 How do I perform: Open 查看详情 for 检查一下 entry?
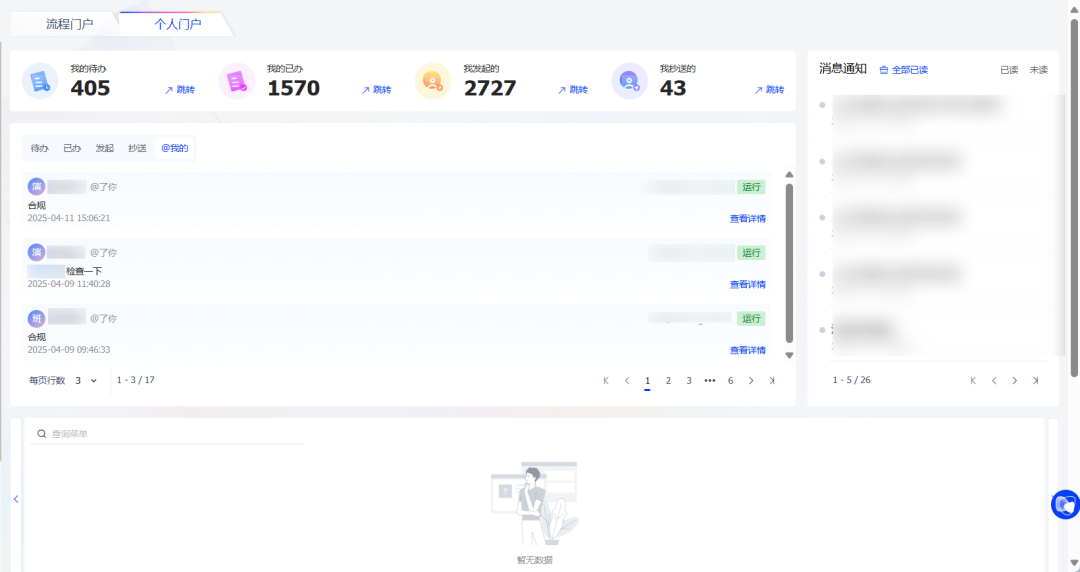click(x=747, y=285)
